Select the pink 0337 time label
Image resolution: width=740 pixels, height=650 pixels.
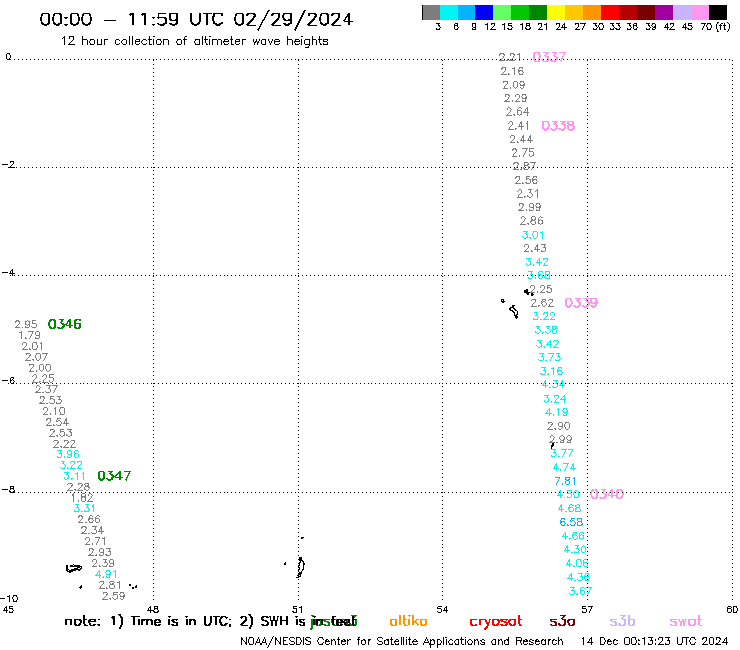click(x=549, y=57)
